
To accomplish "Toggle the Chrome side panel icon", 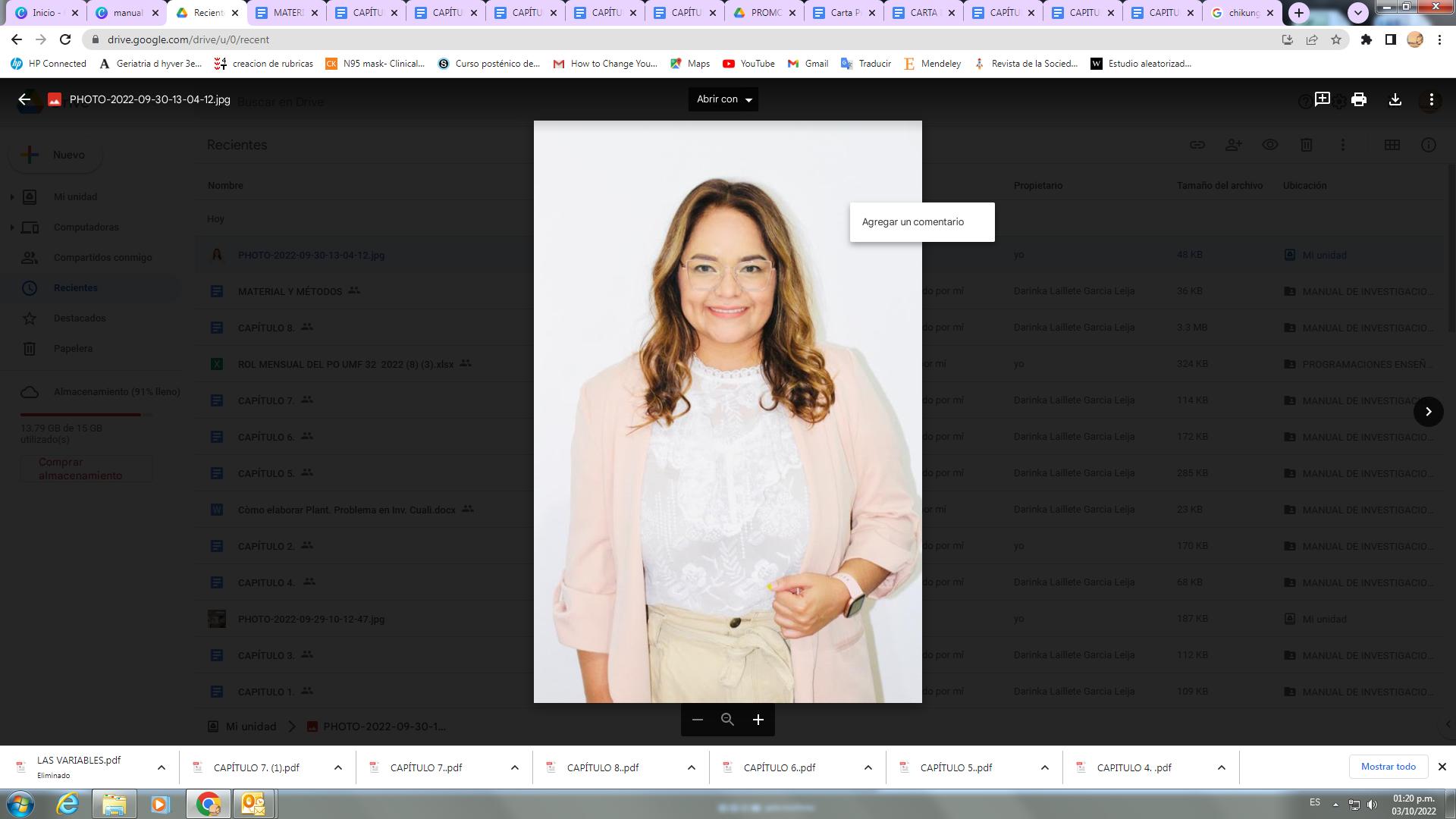I will pyautogui.click(x=1390, y=39).
